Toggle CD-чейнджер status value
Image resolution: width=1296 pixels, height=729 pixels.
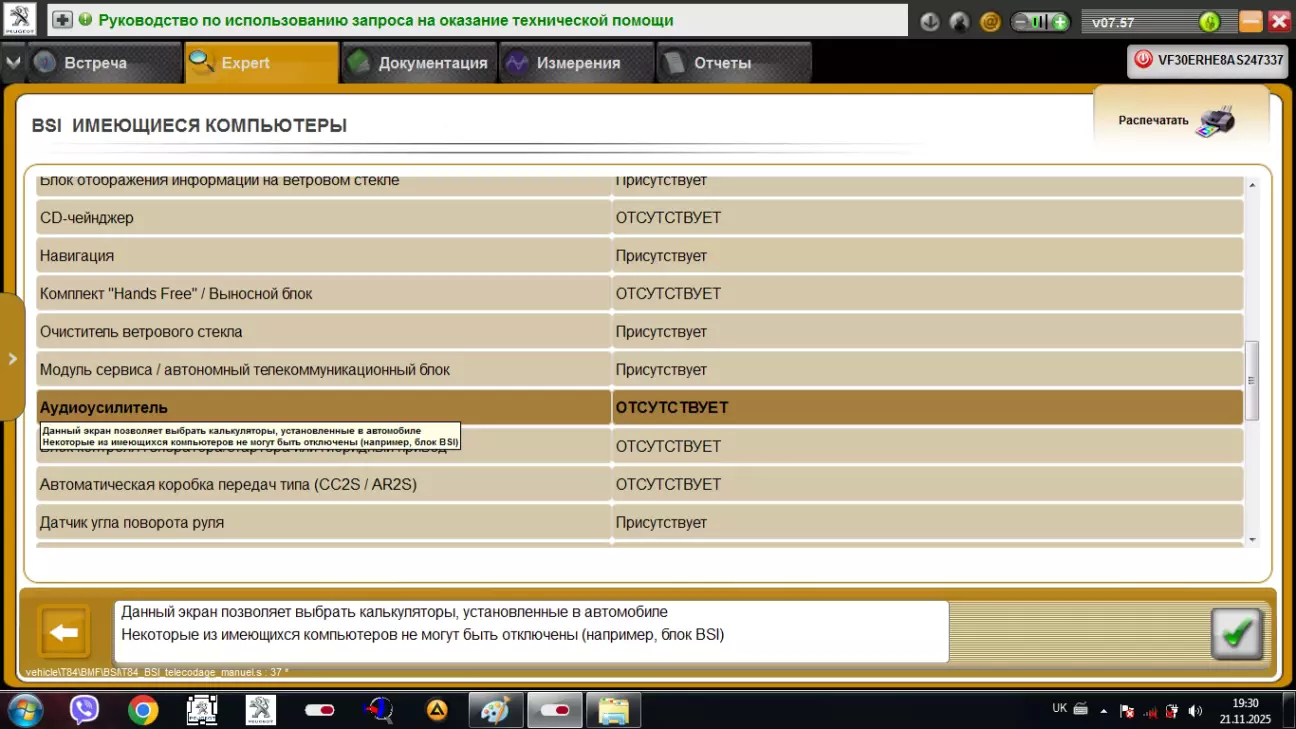click(926, 218)
